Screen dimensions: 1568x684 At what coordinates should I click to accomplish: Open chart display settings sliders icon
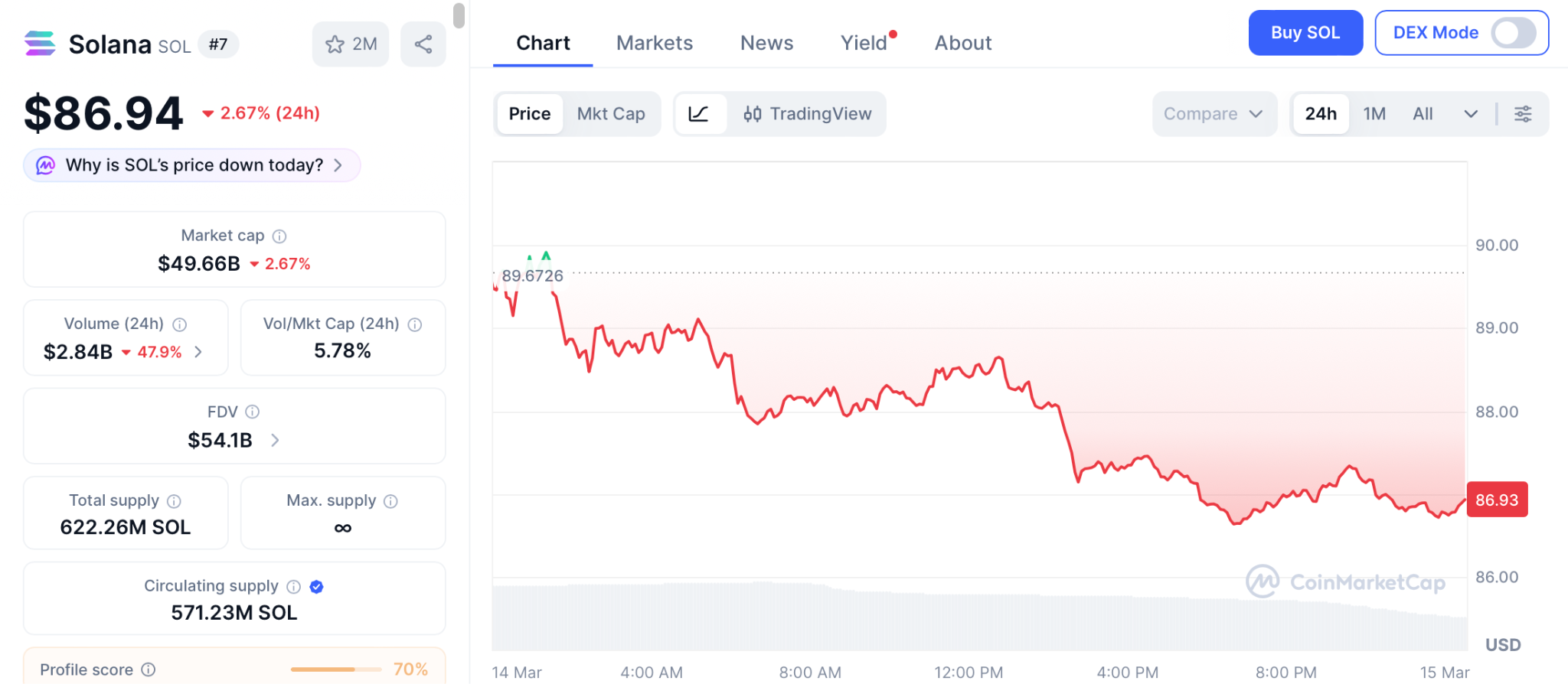[x=1522, y=113]
